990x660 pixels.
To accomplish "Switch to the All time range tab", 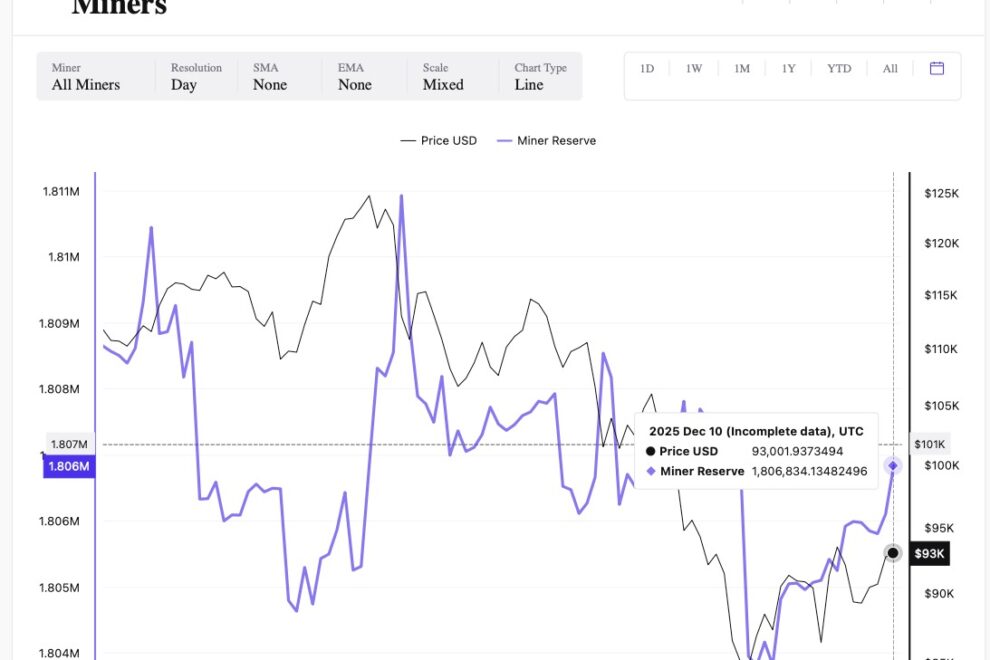I will point(889,68).
